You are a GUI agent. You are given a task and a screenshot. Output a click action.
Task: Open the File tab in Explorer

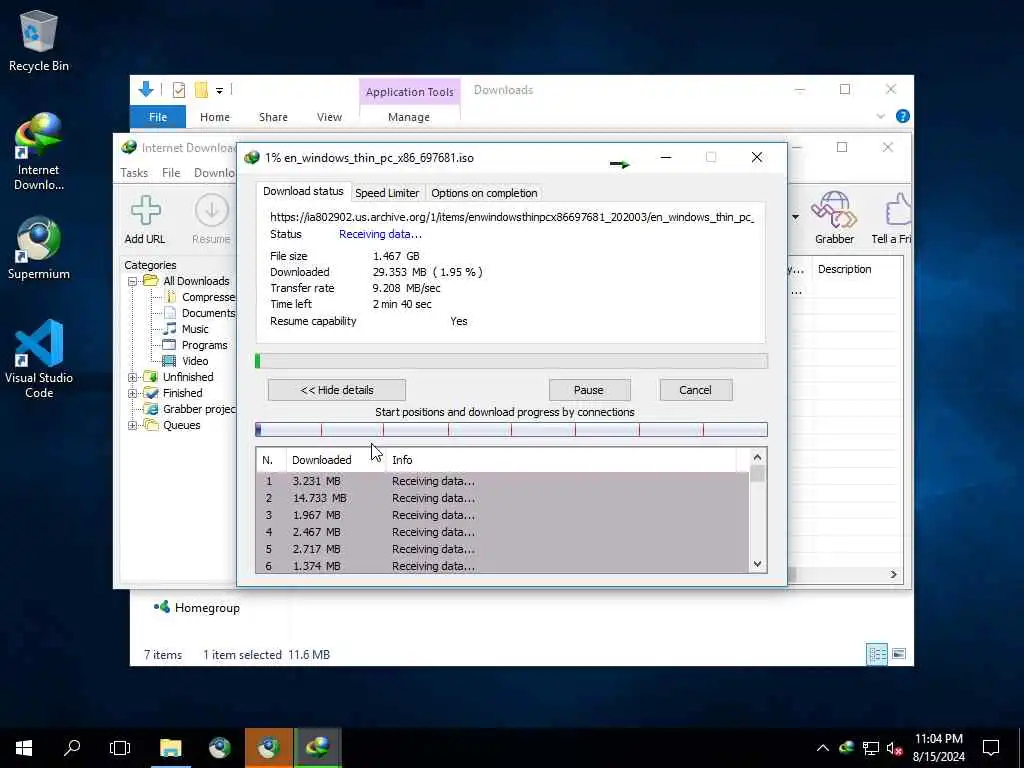[x=158, y=117]
